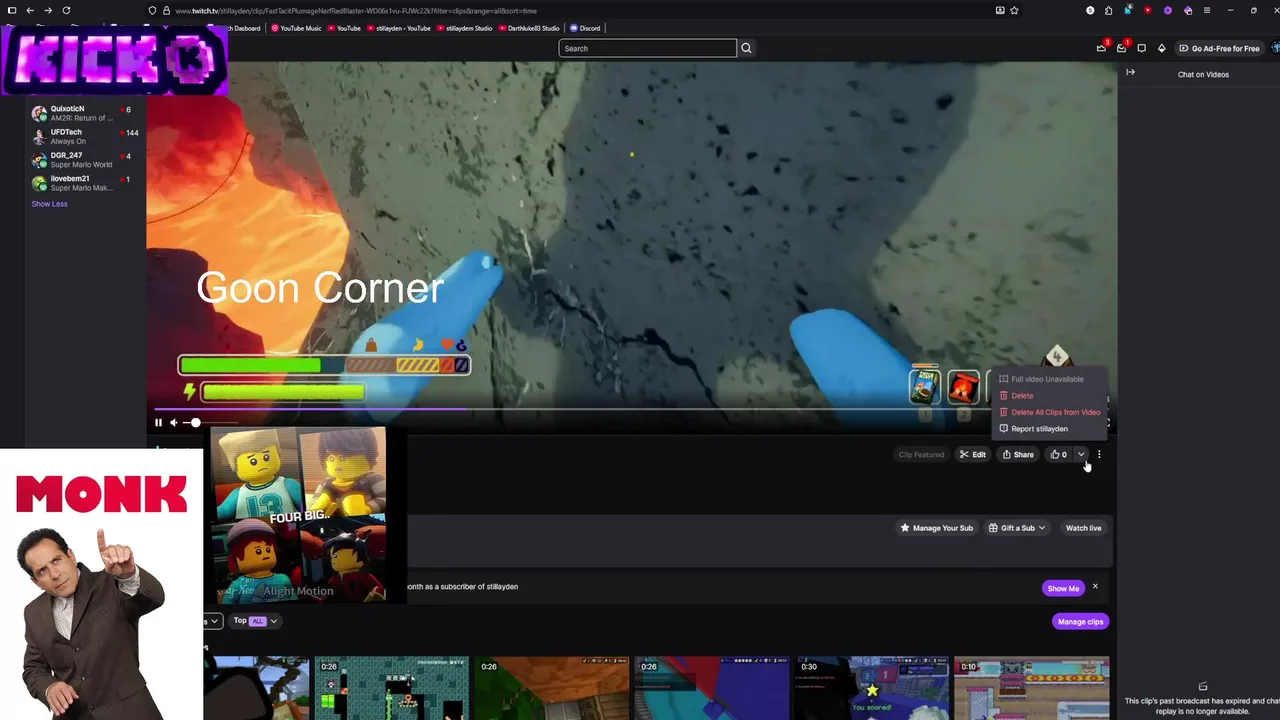The width and height of the screenshot is (1280, 720).
Task: Mute the clip with the speaker icon
Action: [x=173, y=423]
